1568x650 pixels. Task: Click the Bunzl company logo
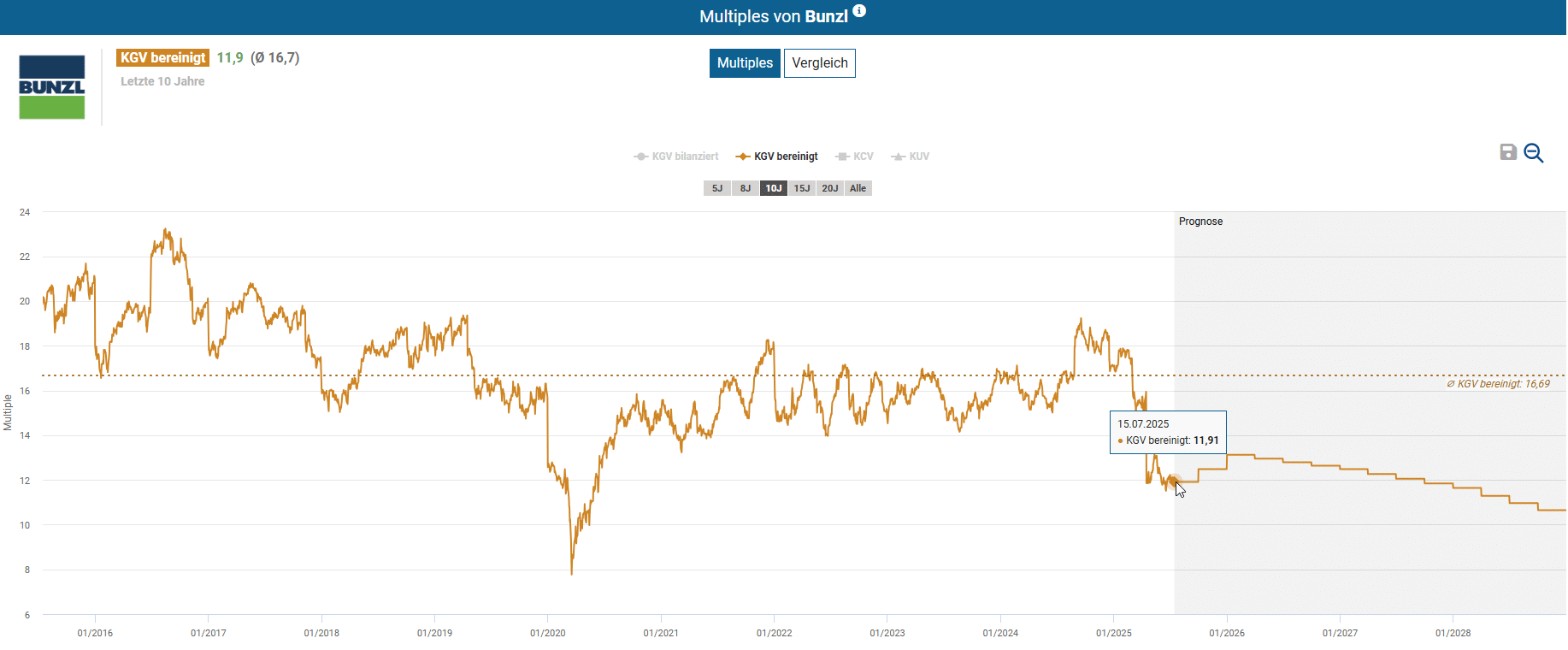[52, 87]
